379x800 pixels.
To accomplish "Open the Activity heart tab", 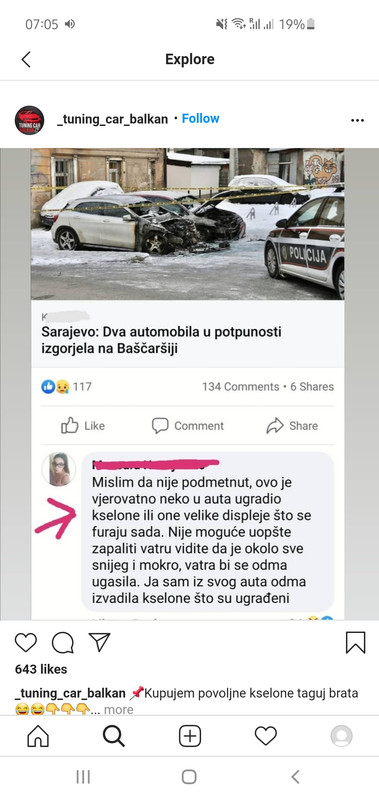I will (x=265, y=736).
